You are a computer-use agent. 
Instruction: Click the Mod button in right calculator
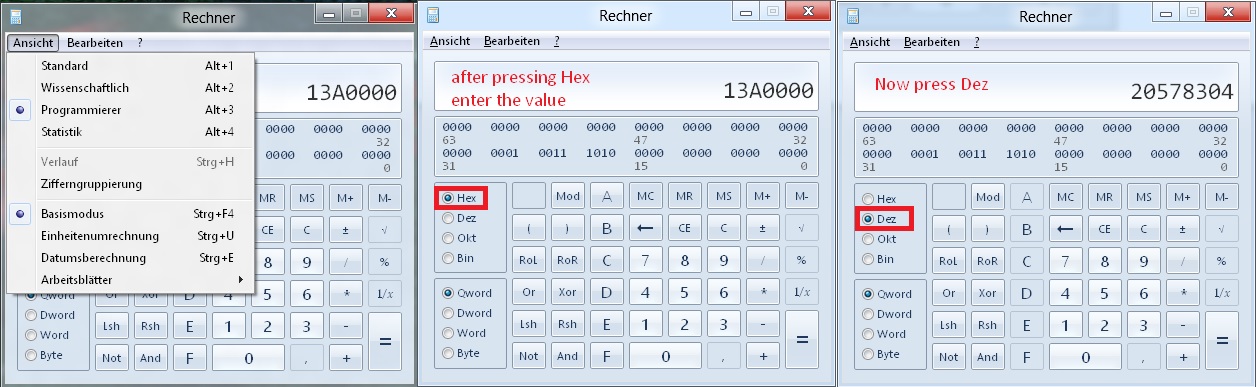click(x=987, y=196)
